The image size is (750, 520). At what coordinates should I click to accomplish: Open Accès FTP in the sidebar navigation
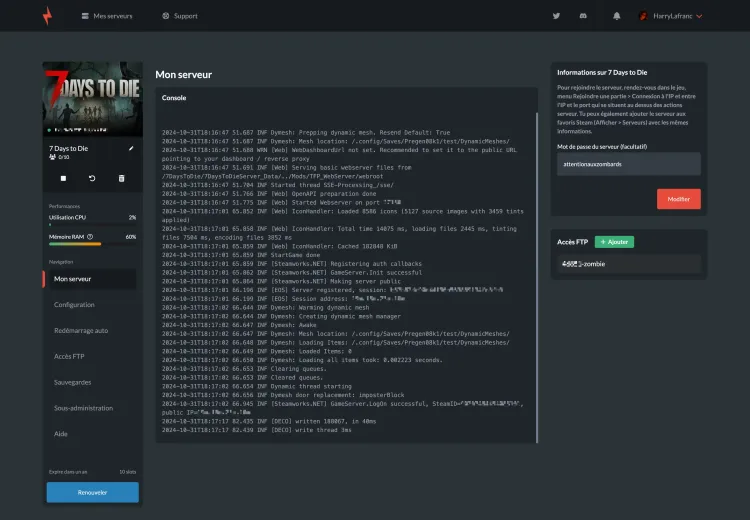(69, 356)
